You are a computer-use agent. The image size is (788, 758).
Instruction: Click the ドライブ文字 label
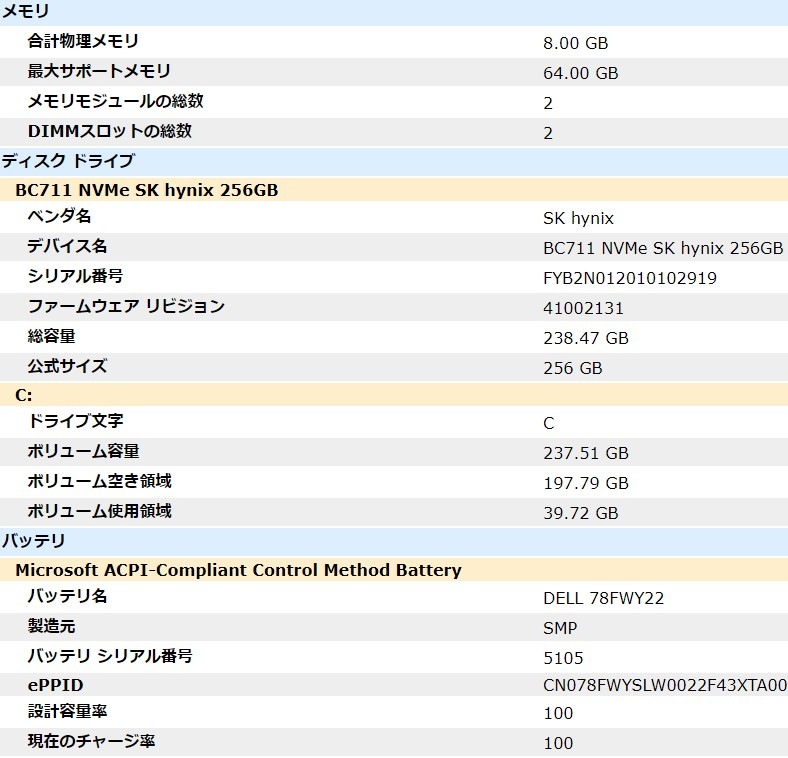click(x=75, y=421)
